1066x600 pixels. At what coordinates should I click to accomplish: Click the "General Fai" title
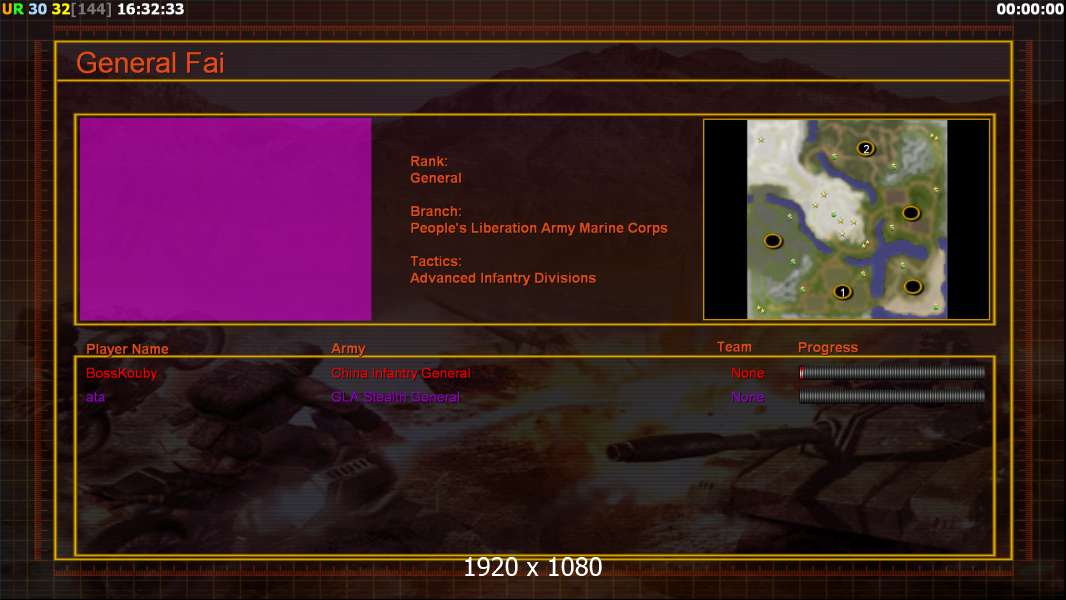point(150,63)
